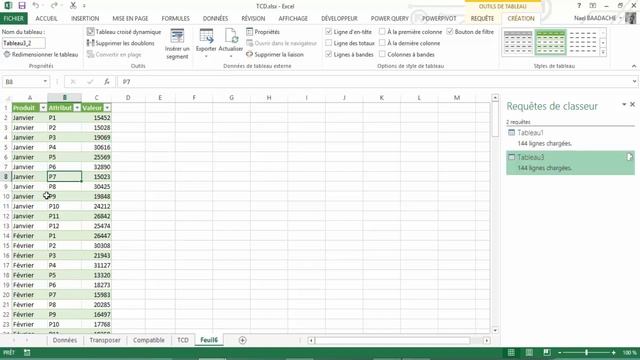The image size is (640, 360).
Task: Switch to Page Break Preview in status bar
Action: click(547, 352)
